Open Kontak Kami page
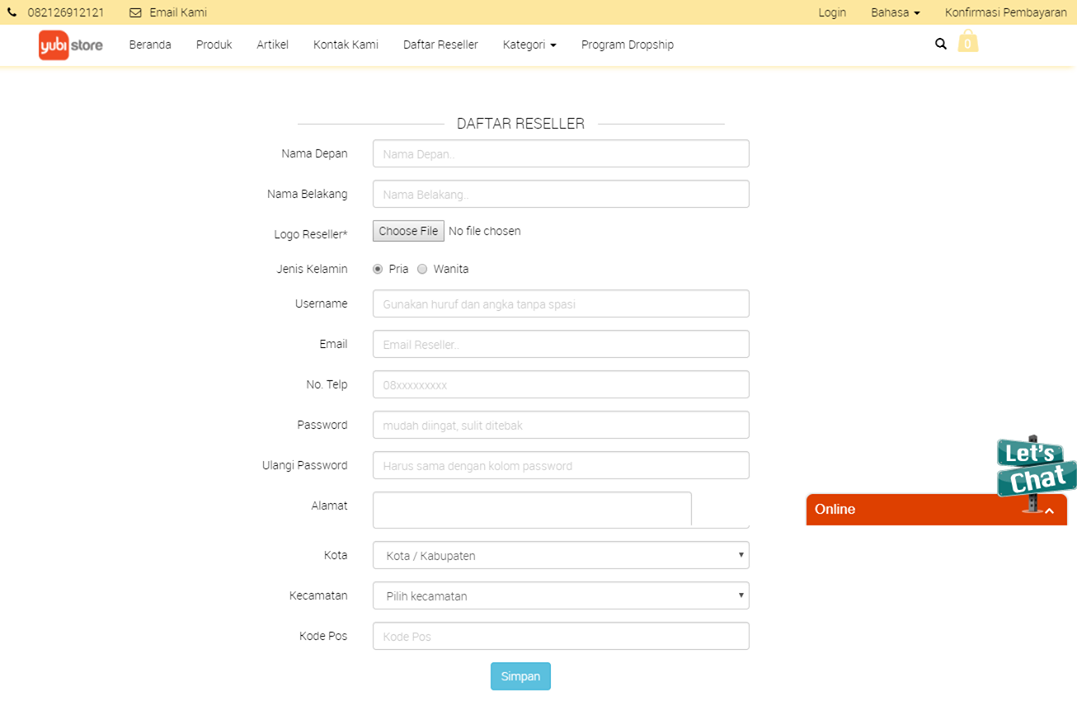1077x720 pixels. pos(345,45)
